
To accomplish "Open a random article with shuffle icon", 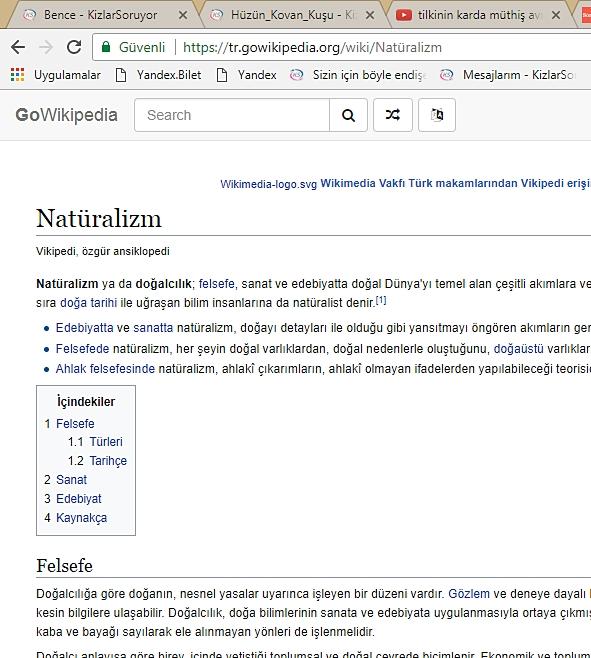I will click(x=393, y=115).
